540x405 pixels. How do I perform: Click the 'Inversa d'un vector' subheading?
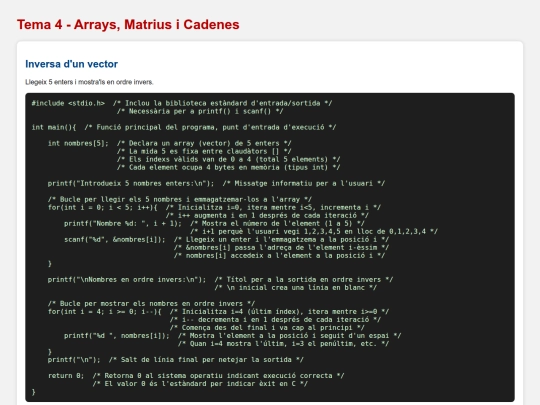click(x=72, y=64)
